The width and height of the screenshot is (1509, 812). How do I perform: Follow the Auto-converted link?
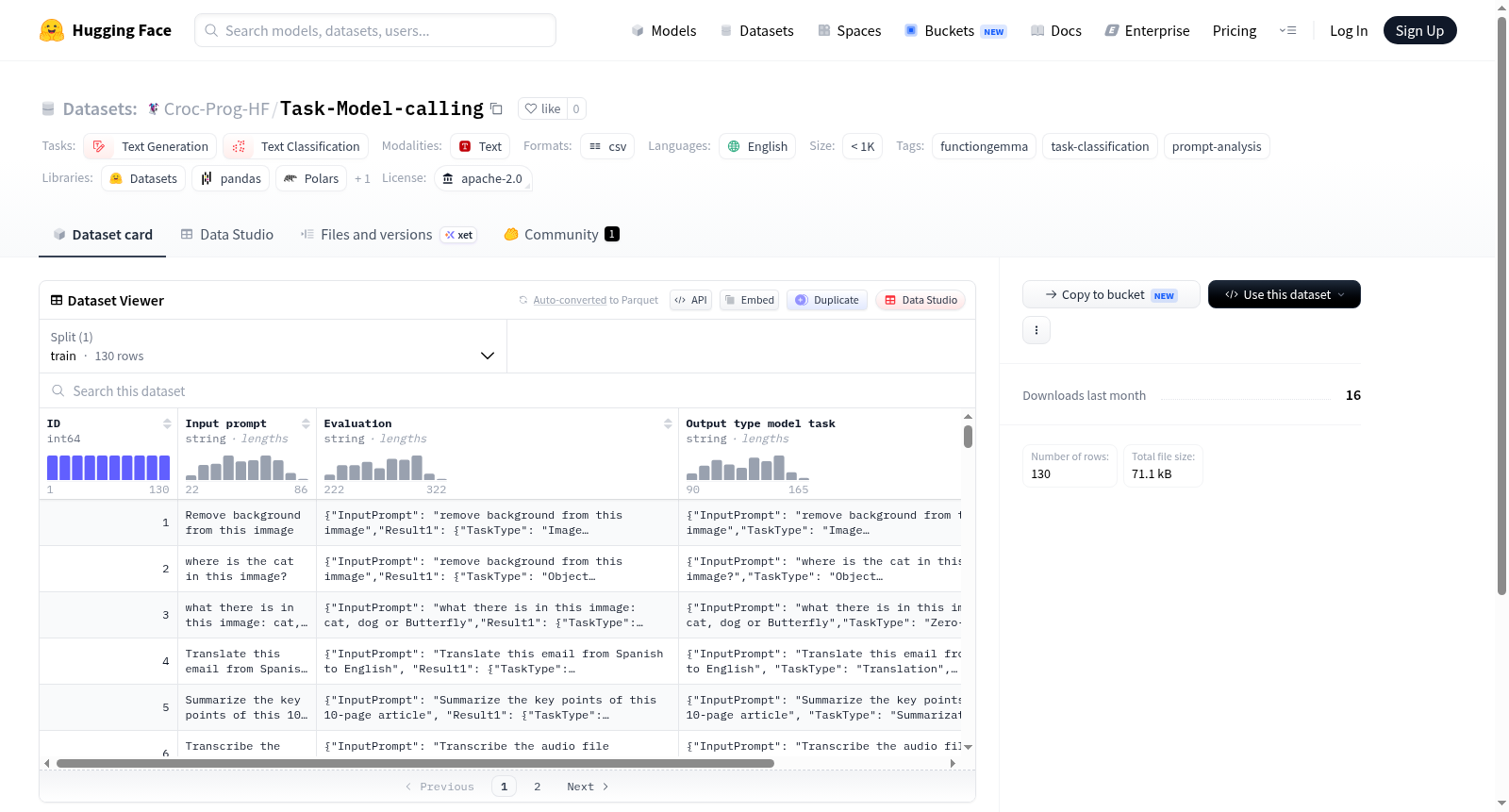[x=570, y=300]
